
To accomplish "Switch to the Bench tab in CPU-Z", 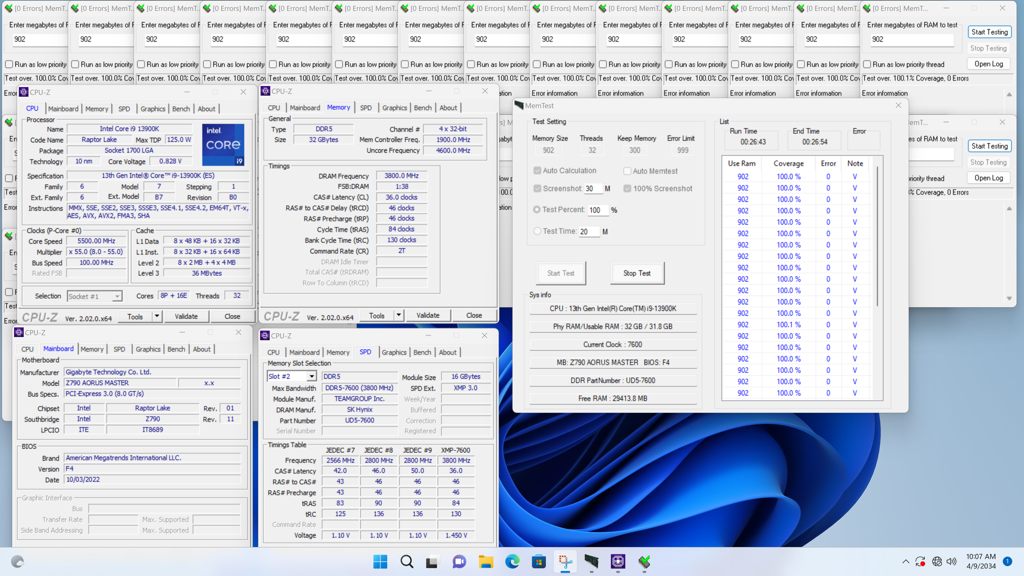I will pos(183,109).
